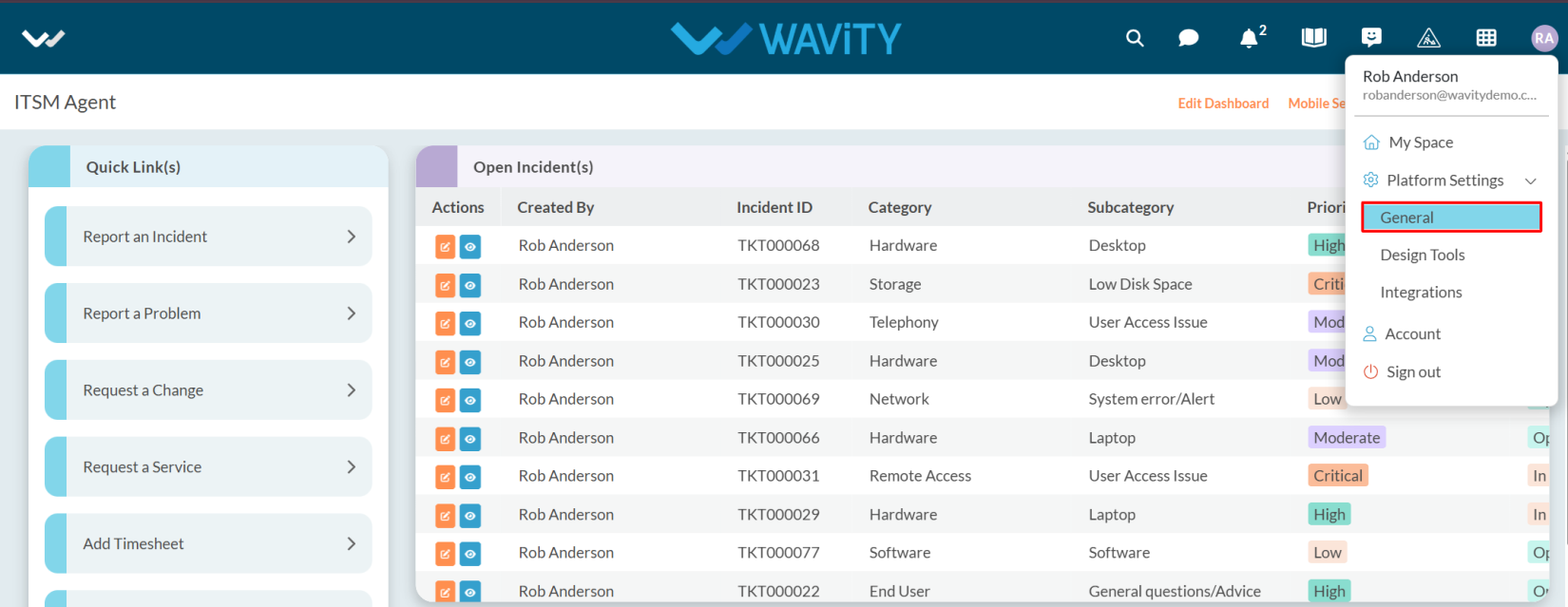Click the High priority badge for TKT000029
Screen dimensions: 1568x607
click(x=1329, y=515)
